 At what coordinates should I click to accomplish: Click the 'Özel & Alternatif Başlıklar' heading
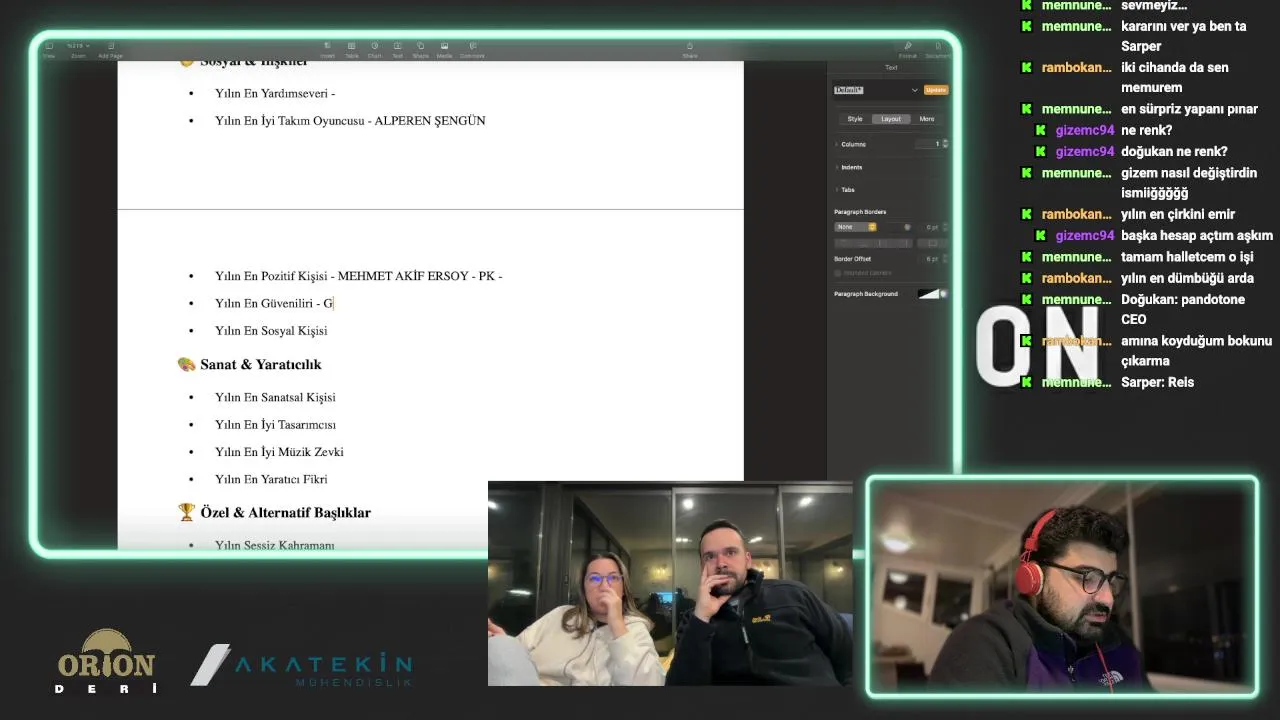(x=285, y=512)
